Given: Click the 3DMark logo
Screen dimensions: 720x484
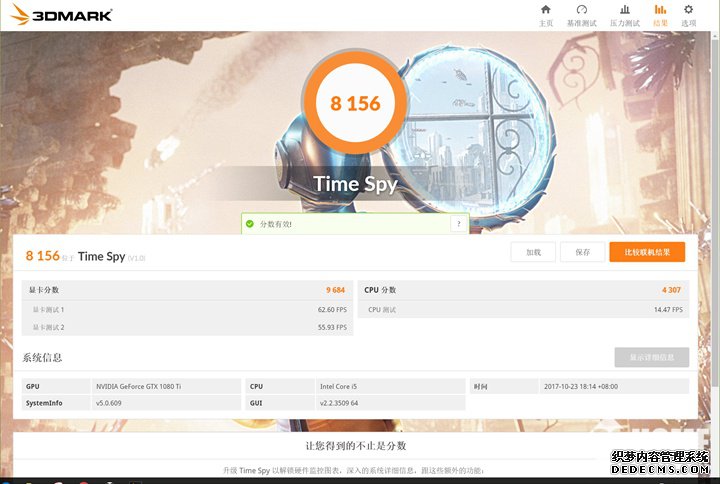Looking at the screenshot, I should [x=62, y=15].
